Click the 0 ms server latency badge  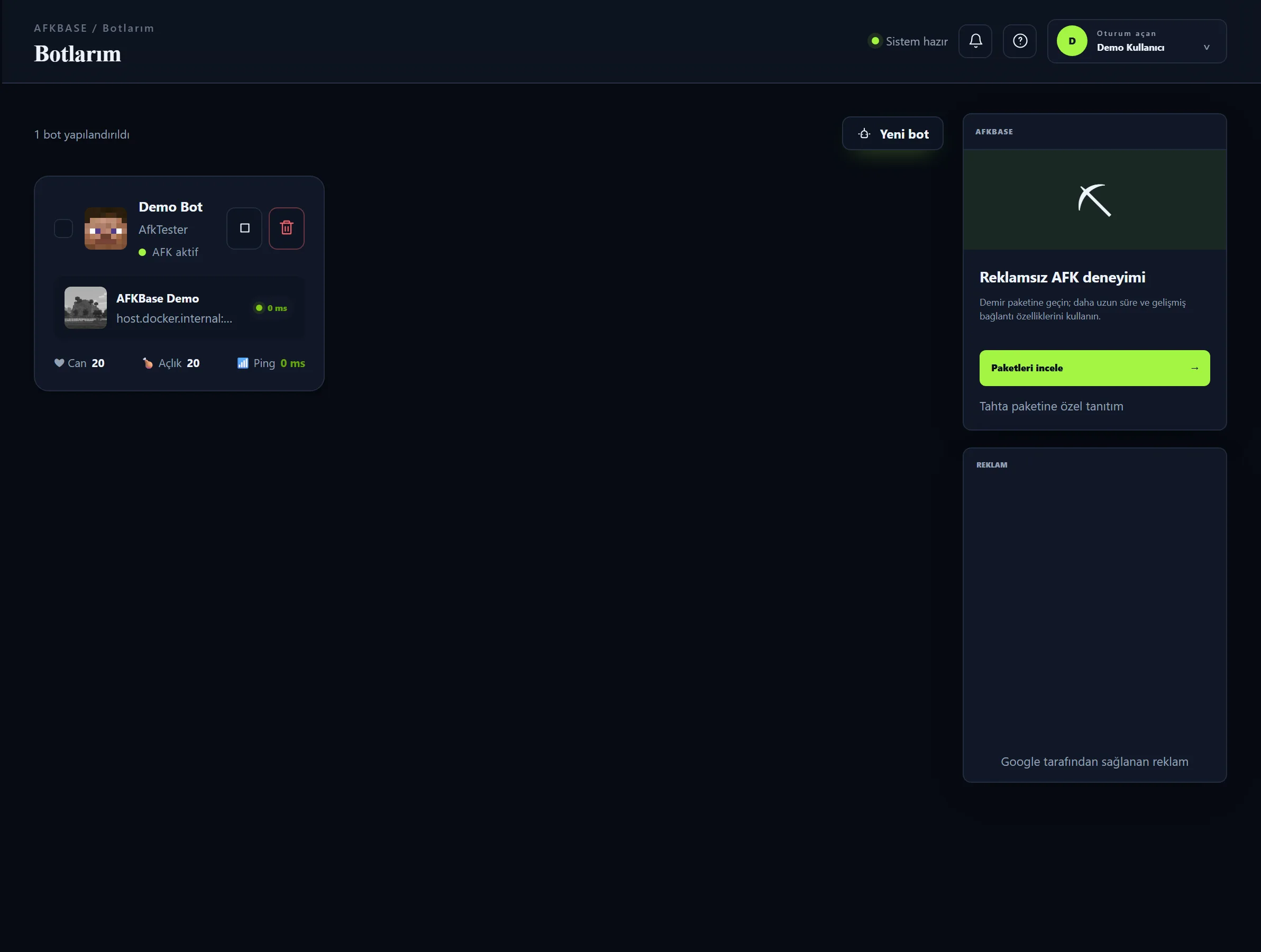tap(271, 308)
